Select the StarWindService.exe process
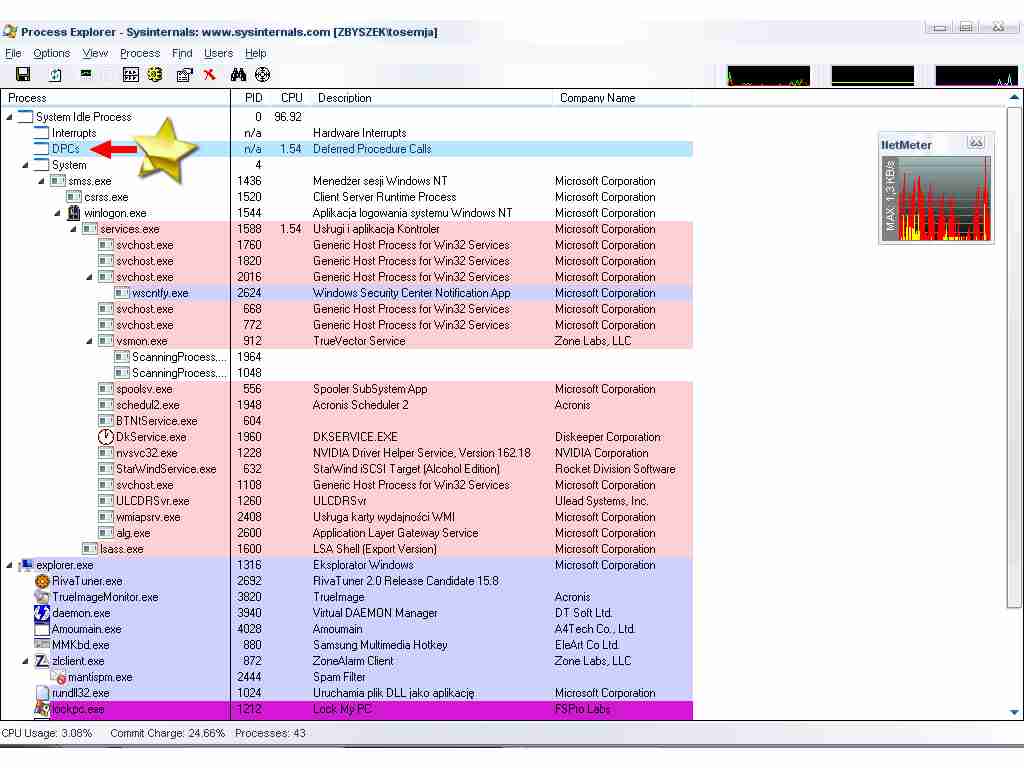 coord(347,469)
